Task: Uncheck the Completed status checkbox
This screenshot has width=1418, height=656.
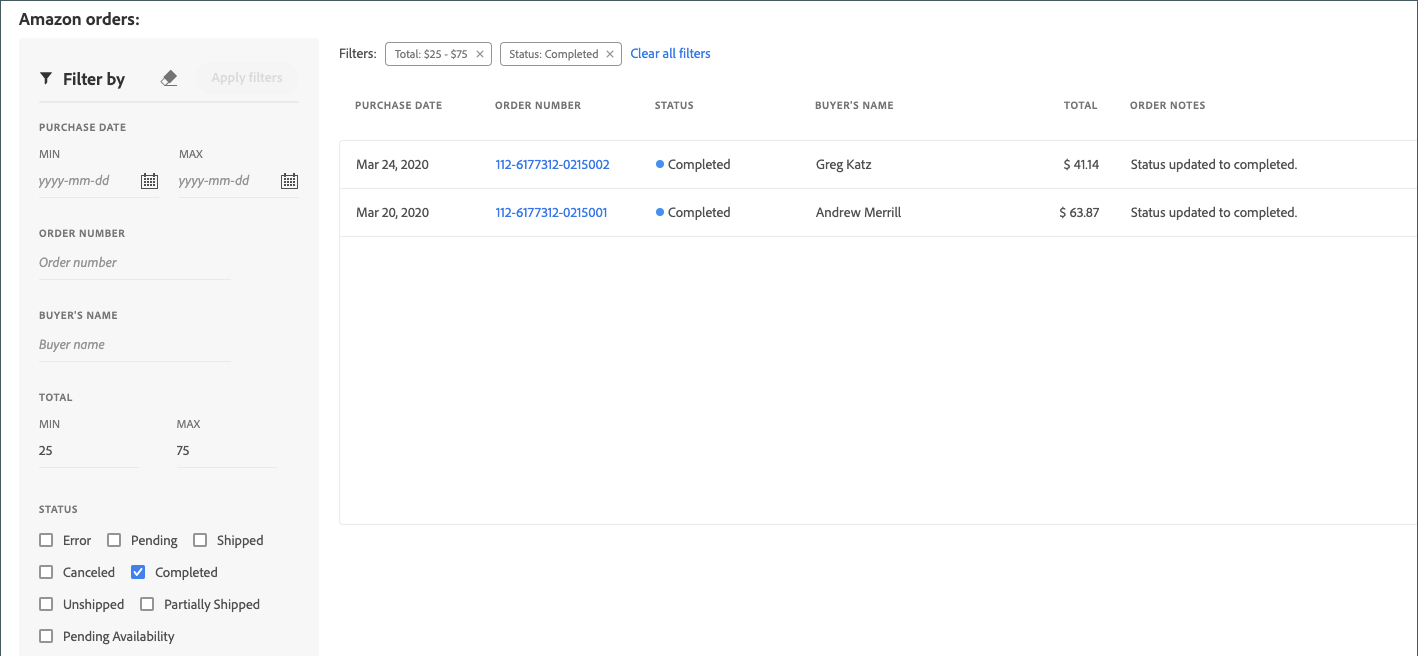Action: click(137, 572)
